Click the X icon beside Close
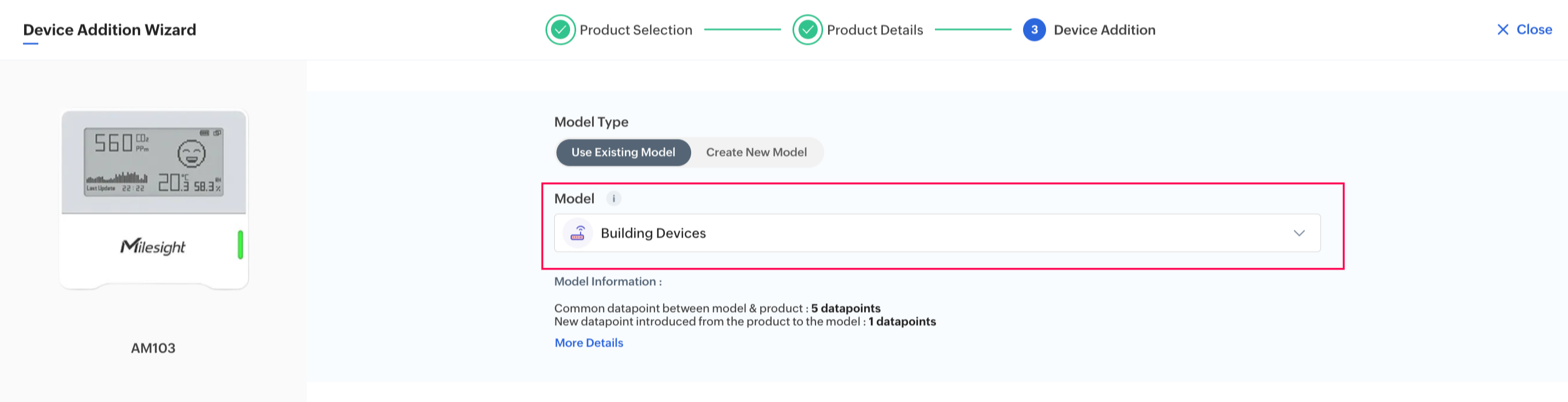The width and height of the screenshot is (1568, 402). [1502, 30]
